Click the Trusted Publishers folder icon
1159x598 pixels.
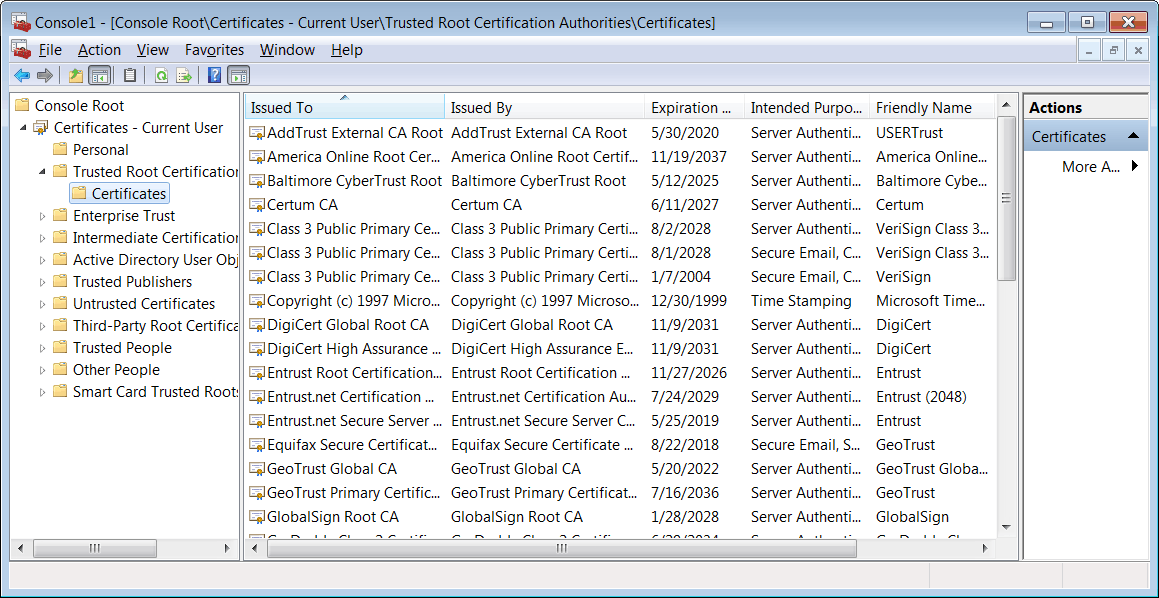point(61,282)
